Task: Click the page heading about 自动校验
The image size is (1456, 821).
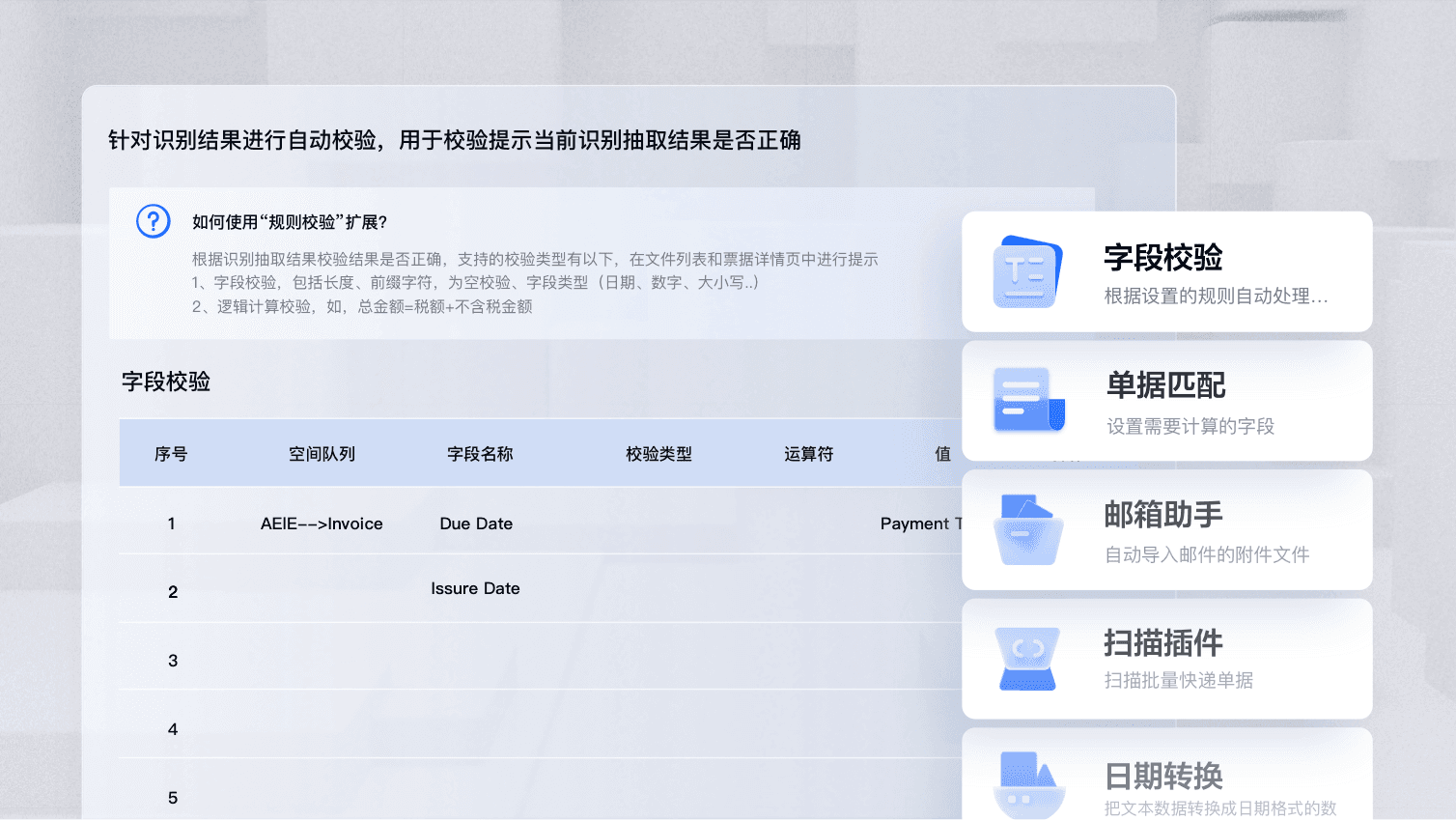Action: [455, 140]
